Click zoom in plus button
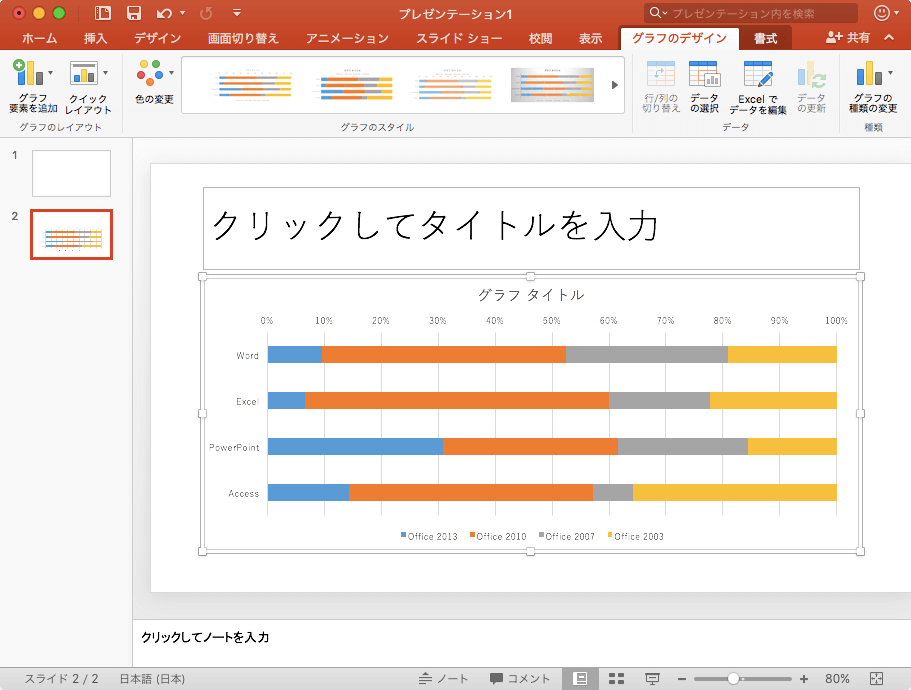 tap(804, 679)
